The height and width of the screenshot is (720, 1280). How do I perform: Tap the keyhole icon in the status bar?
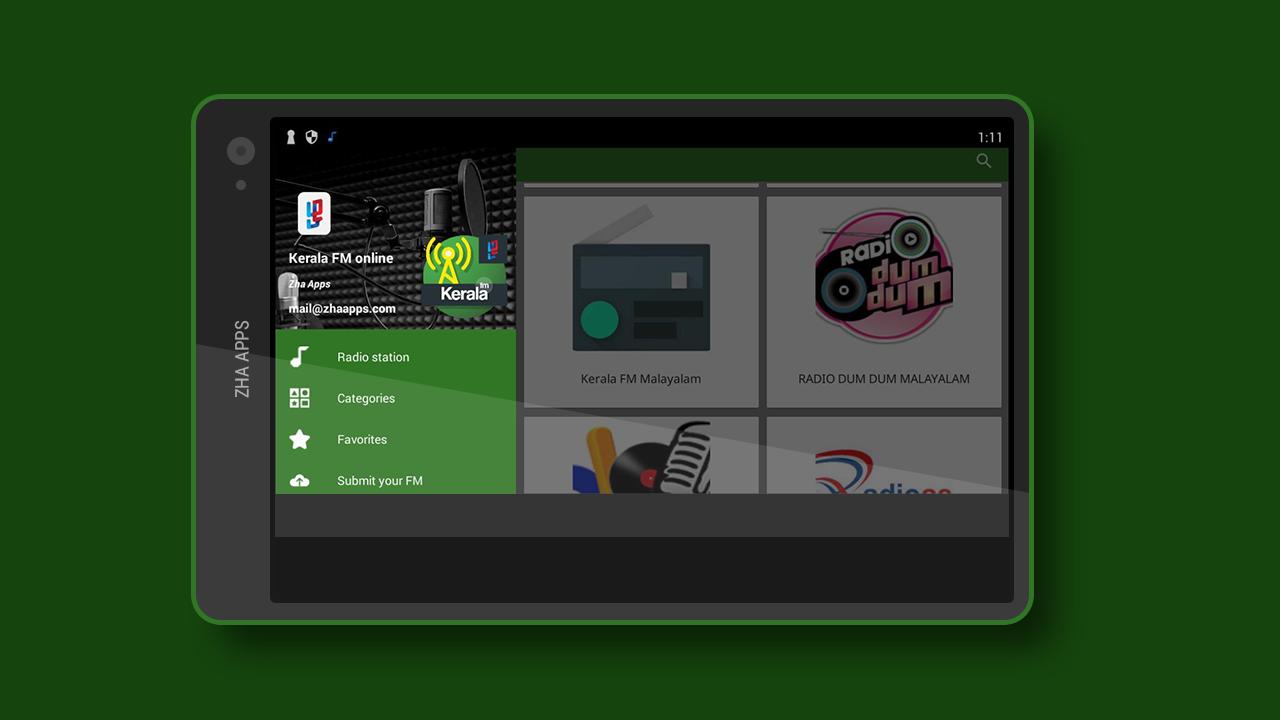pos(291,137)
